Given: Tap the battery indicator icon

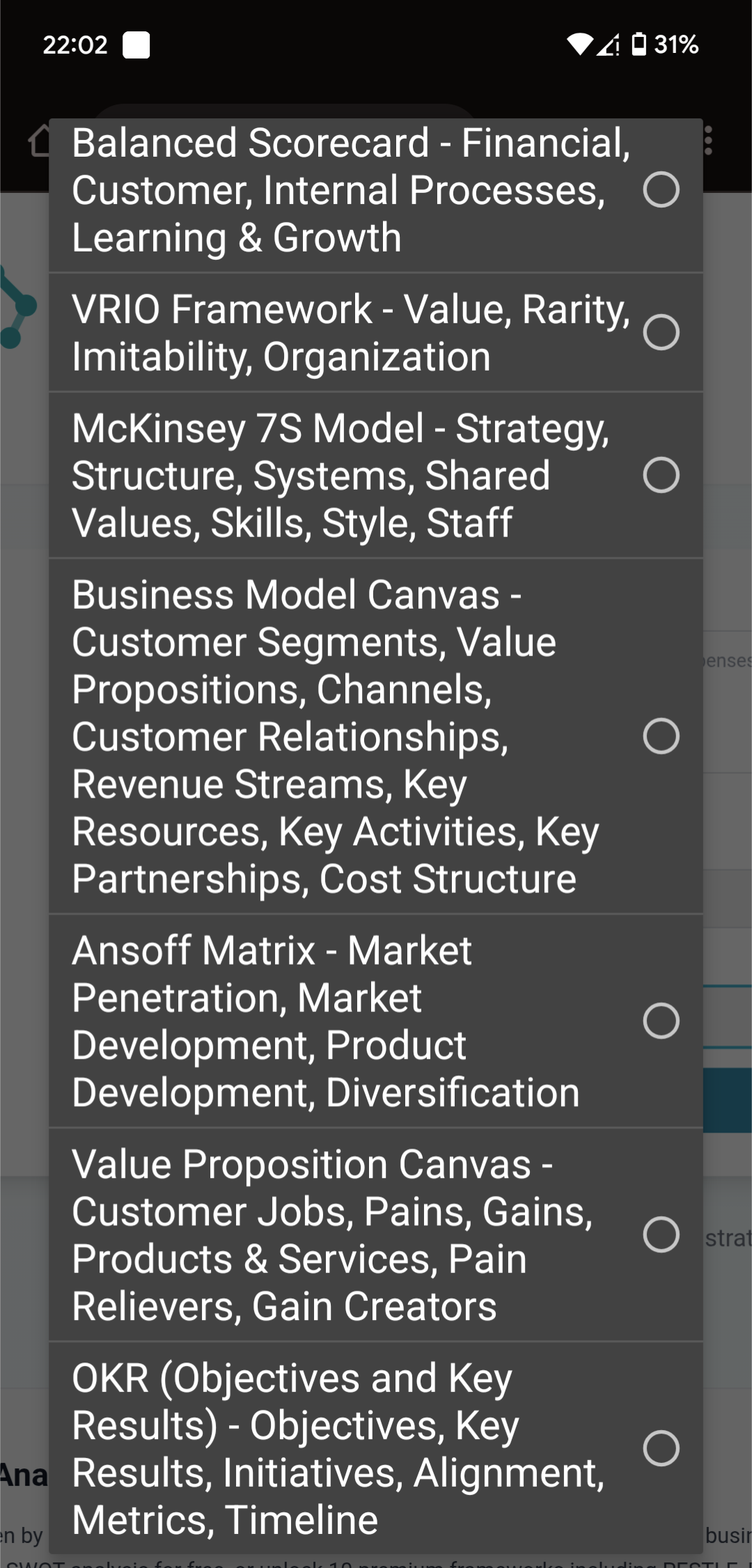Looking at the screenshot, I should 638,45.
